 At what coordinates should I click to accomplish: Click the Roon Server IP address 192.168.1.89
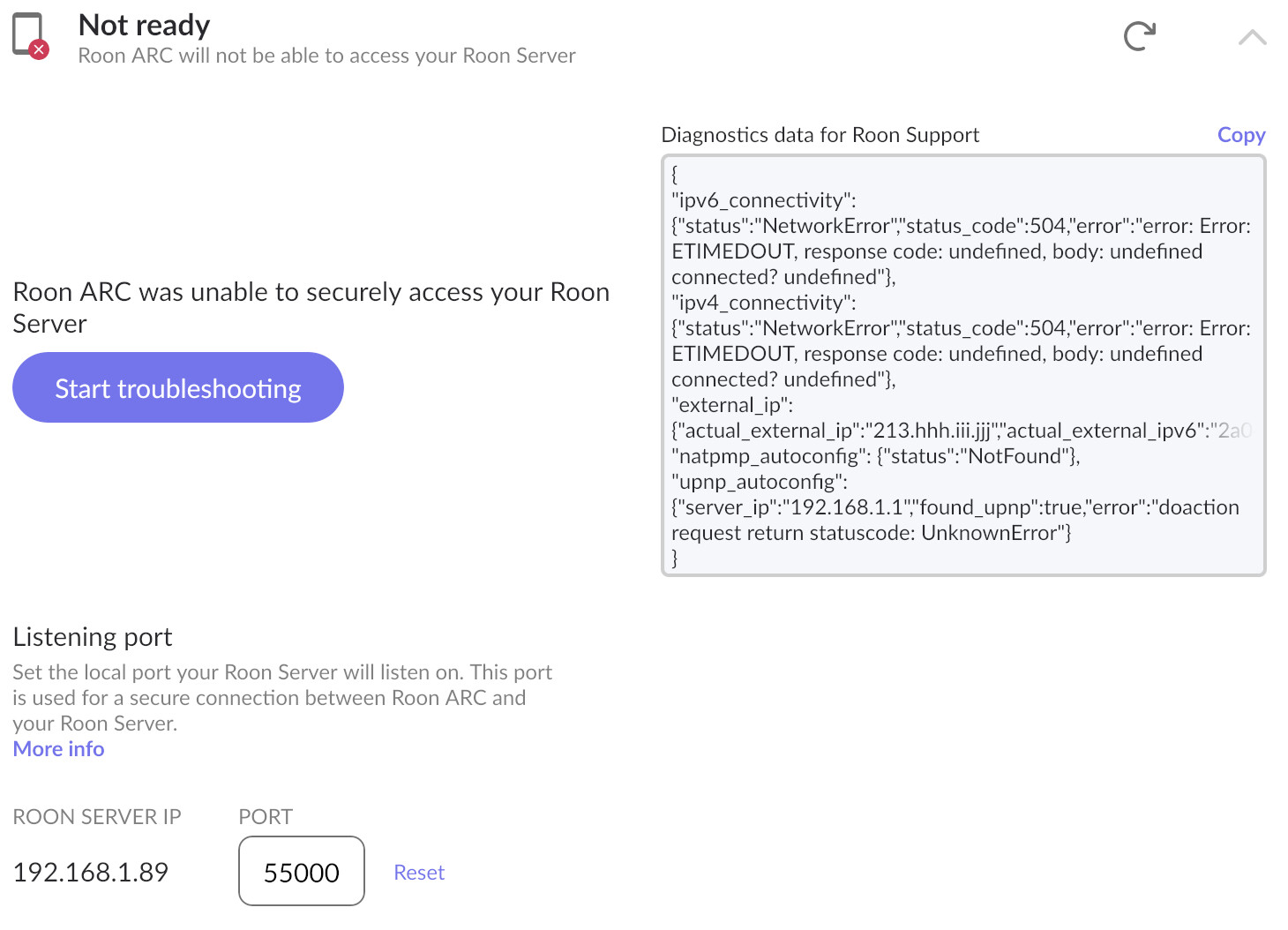(90, 872)
